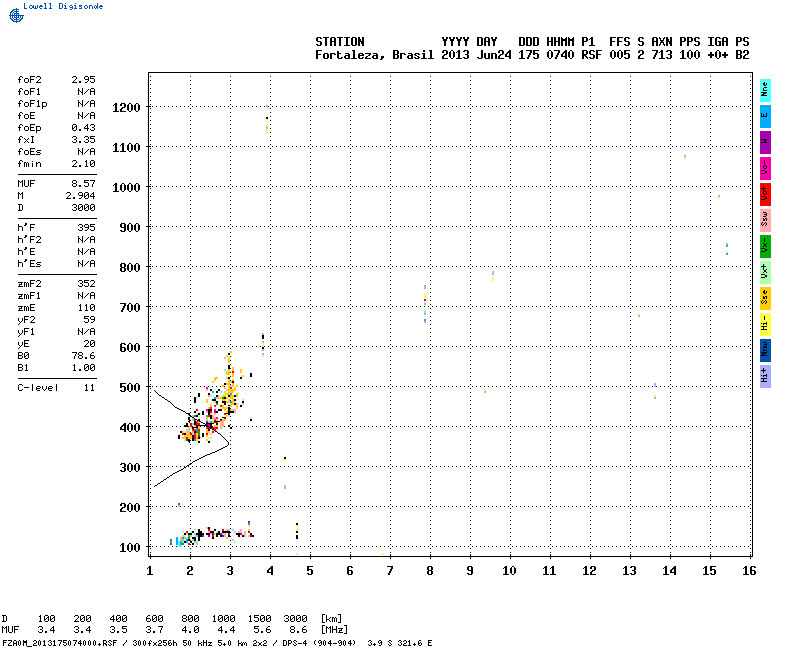Click the foEp value 0.43
The height and width of the screenshot is (650, 800).
click(x=83, y=128)
